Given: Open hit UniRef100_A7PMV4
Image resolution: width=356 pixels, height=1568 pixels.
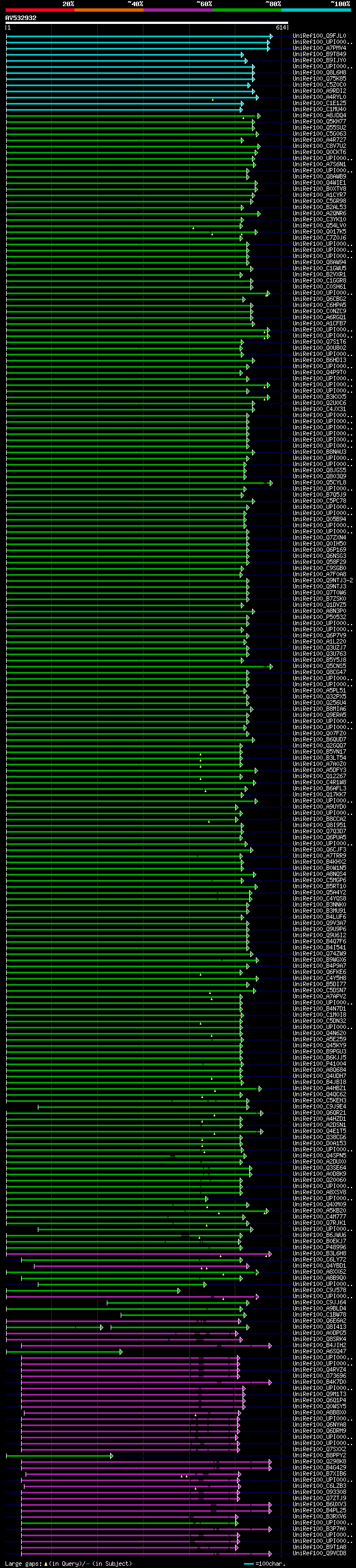Looking at the screenshot, I should click(319, 48).
